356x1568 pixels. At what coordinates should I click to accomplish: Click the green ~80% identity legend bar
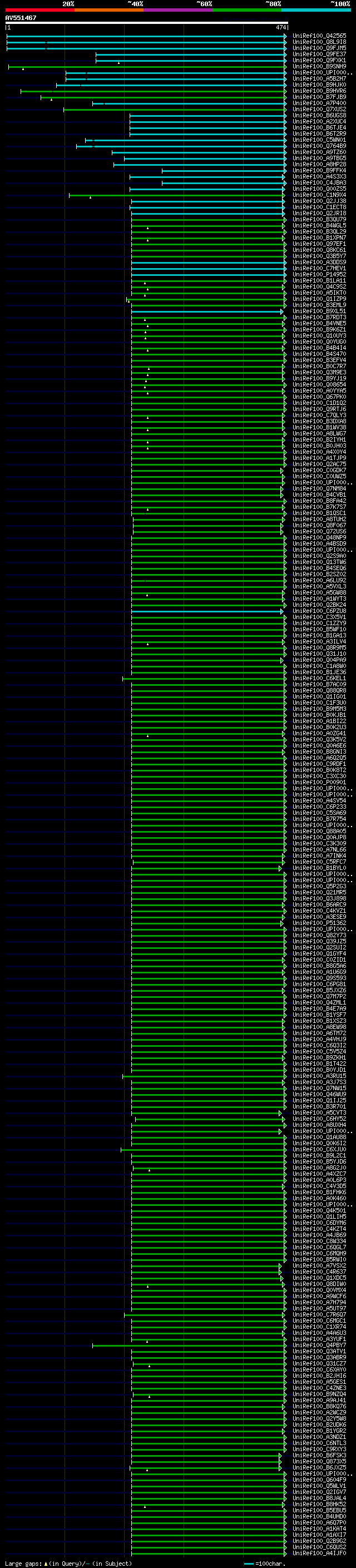(x=247, y=10)
